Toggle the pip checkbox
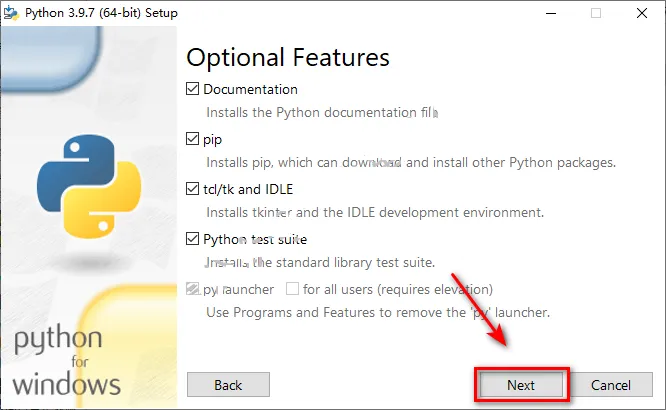666x410 pixels. (192, 139)
